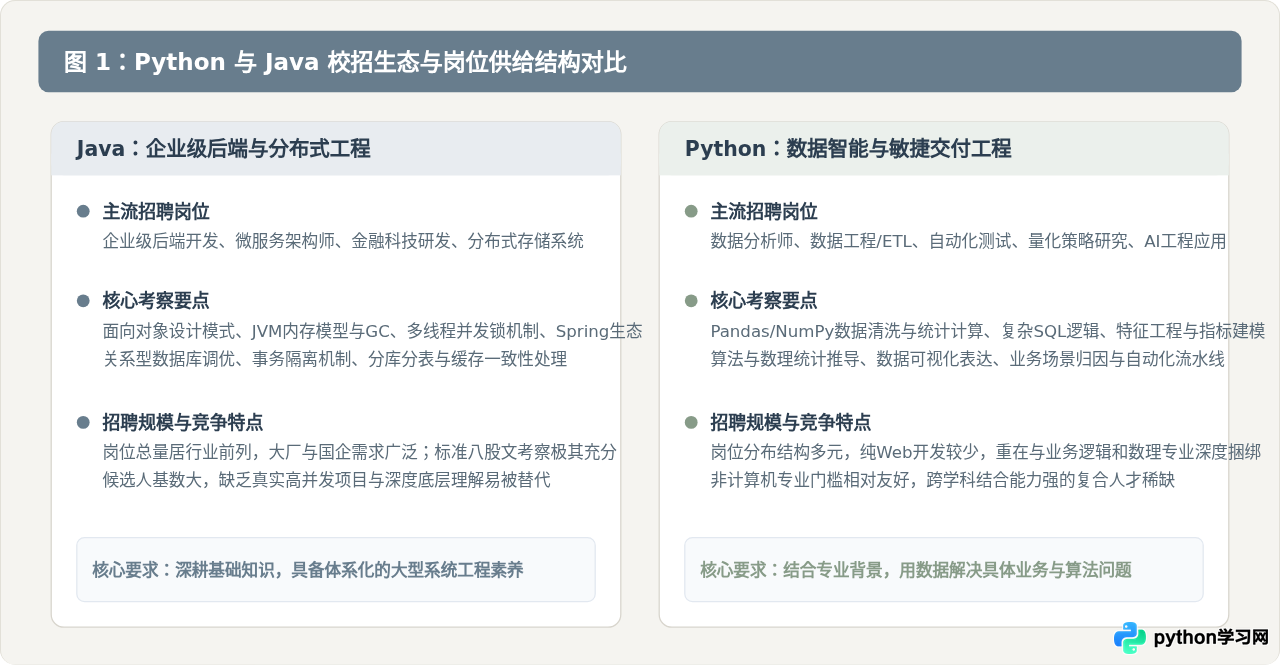Click '核心考察要点' heading in the Python card
Screen dimensions: 1280x666
point(764,301)
